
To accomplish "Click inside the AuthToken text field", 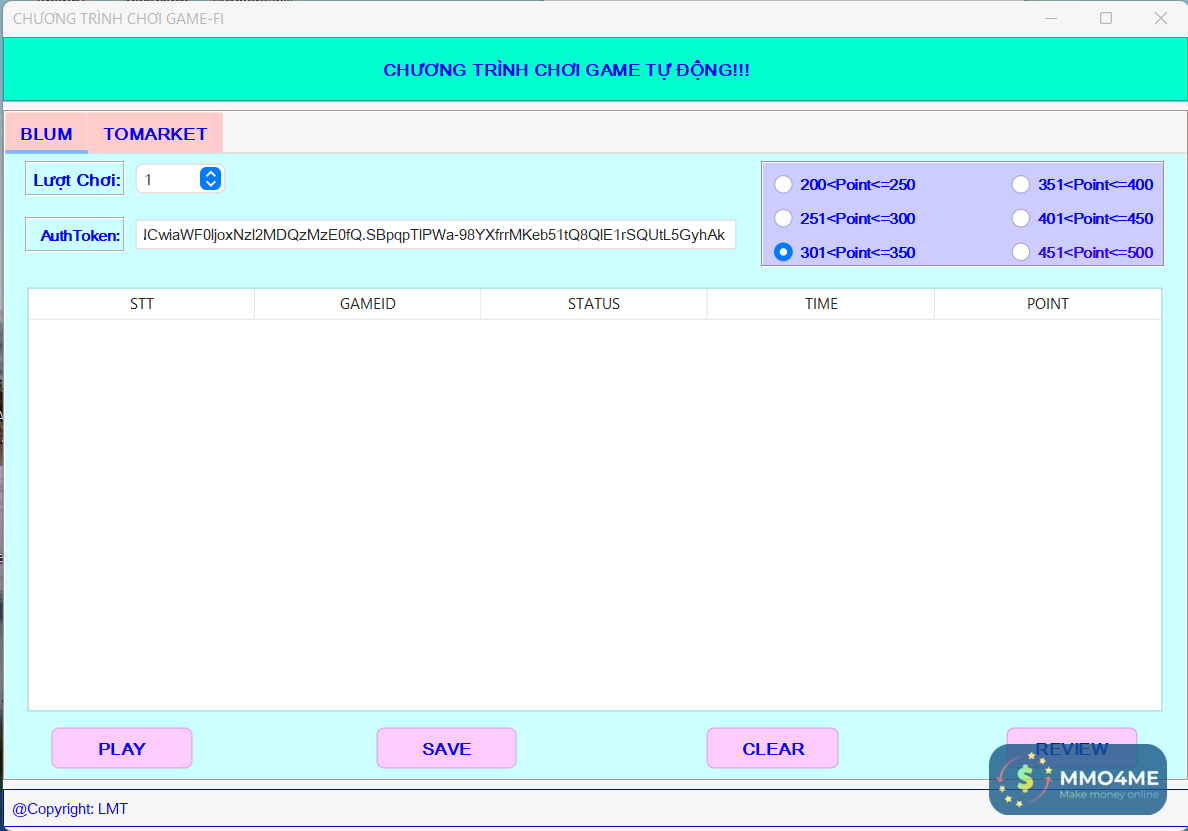I will 436,235.
